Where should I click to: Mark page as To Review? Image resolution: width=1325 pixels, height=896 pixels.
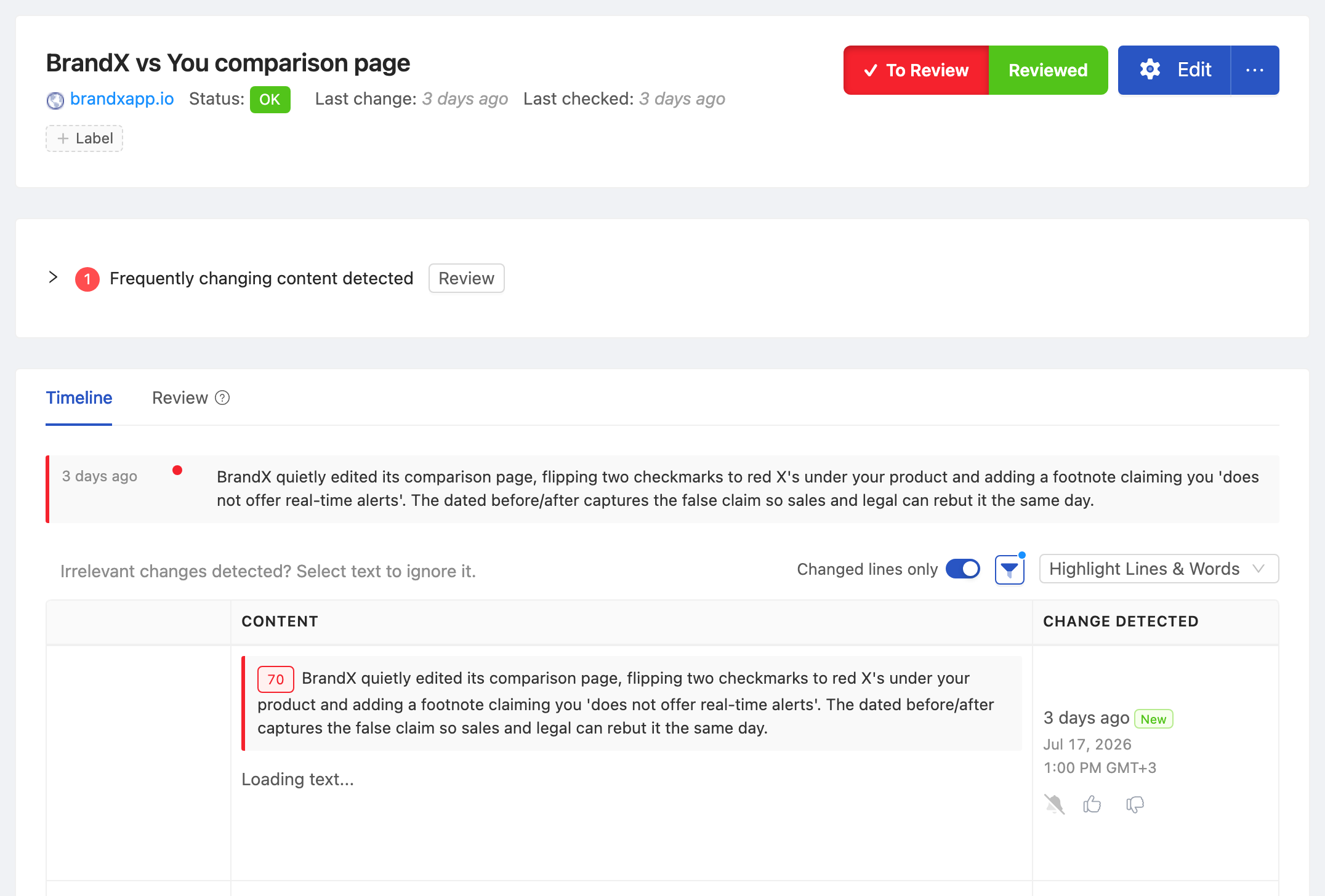click(916, 70)
